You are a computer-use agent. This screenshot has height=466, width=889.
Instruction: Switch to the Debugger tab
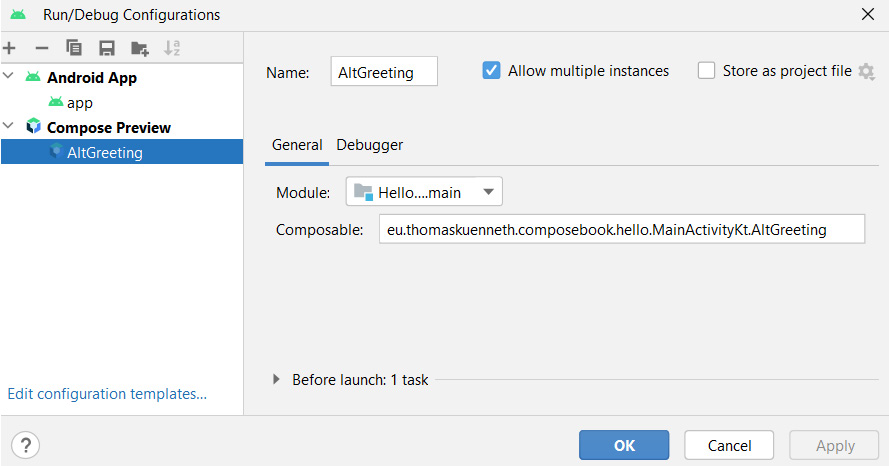(370, 145)
